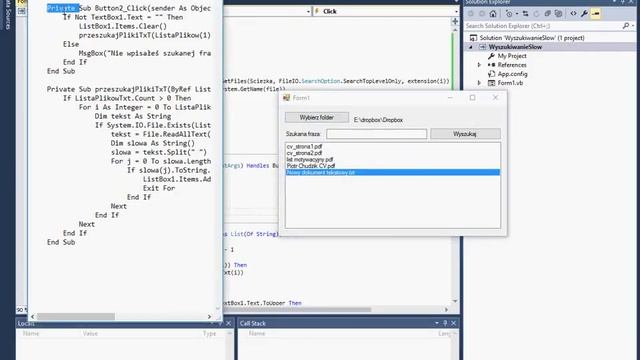
Task: Click the Wyszukaj button
Action: point(465,134)
